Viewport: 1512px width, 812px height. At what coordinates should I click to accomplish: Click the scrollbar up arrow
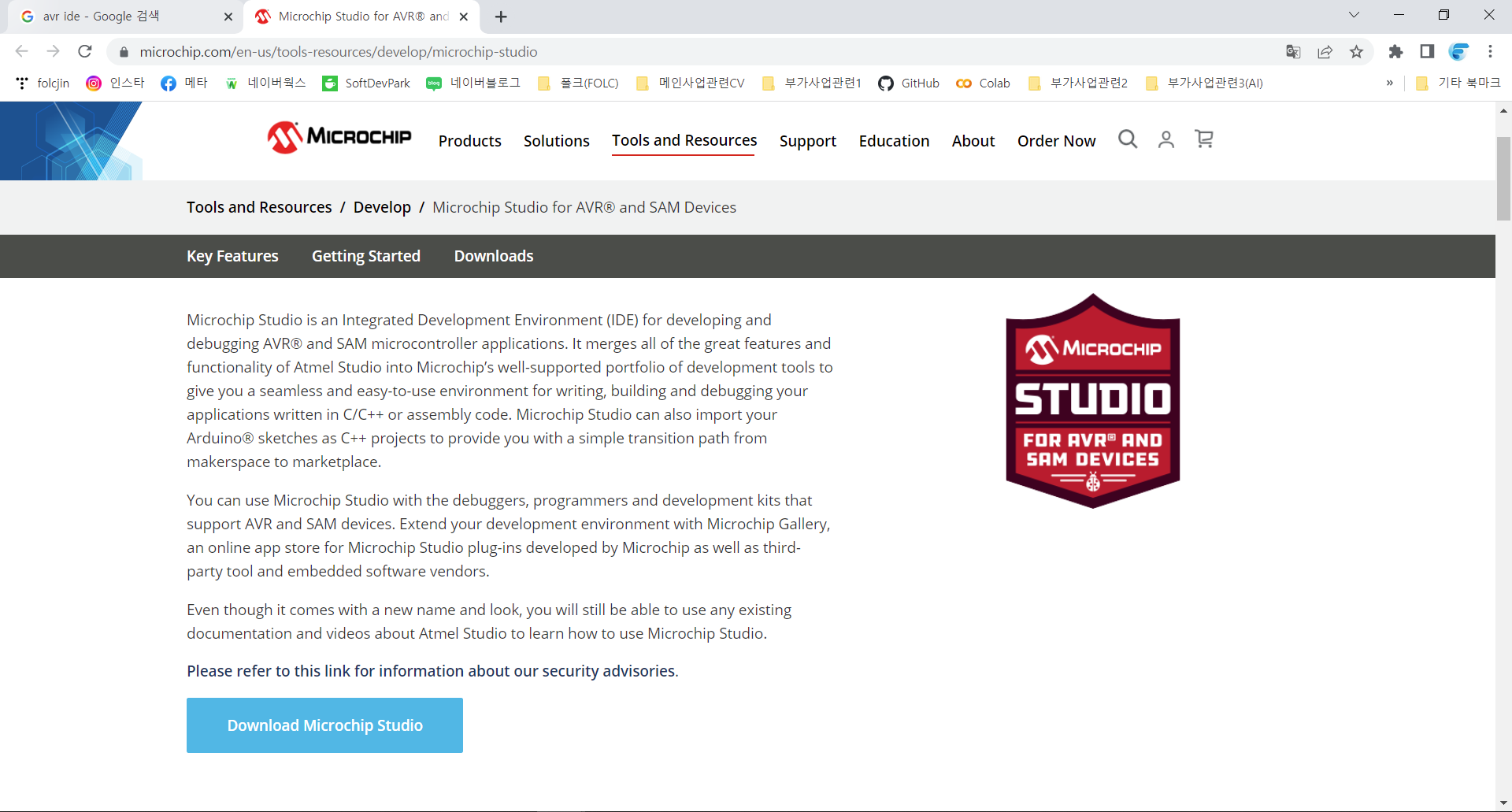[1503, 110]
